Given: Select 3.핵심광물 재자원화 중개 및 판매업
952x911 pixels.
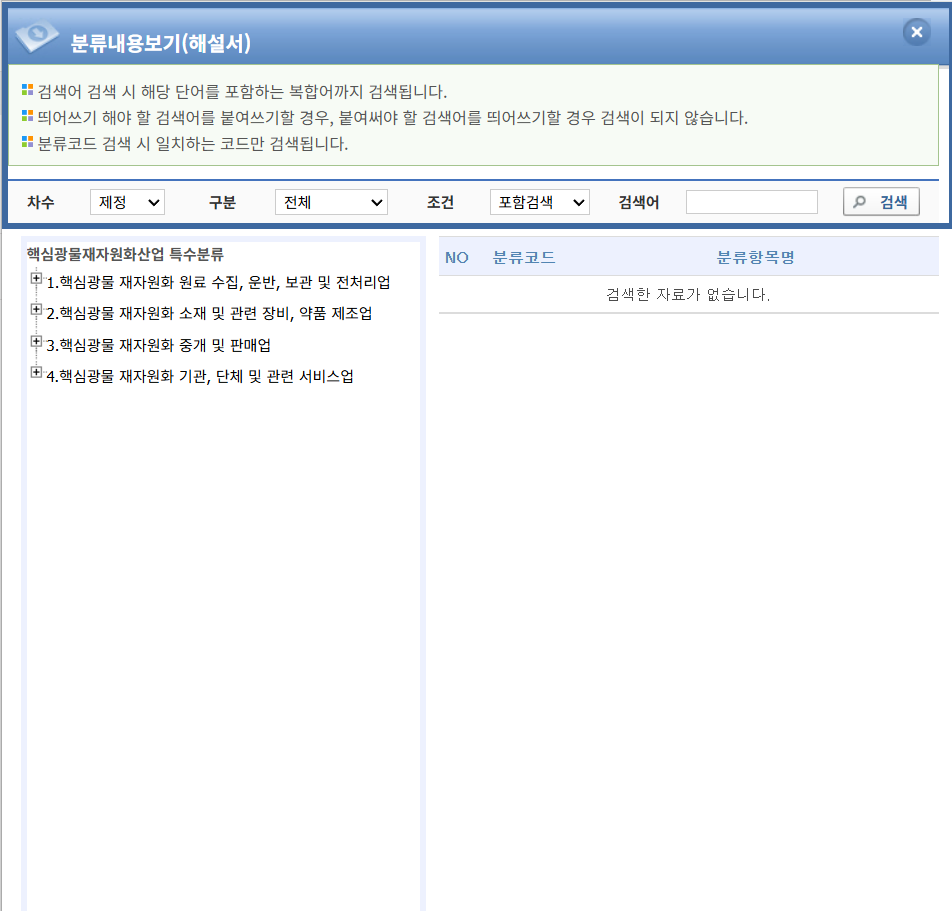Looking at the screenshot, I should tap(158, 345).
